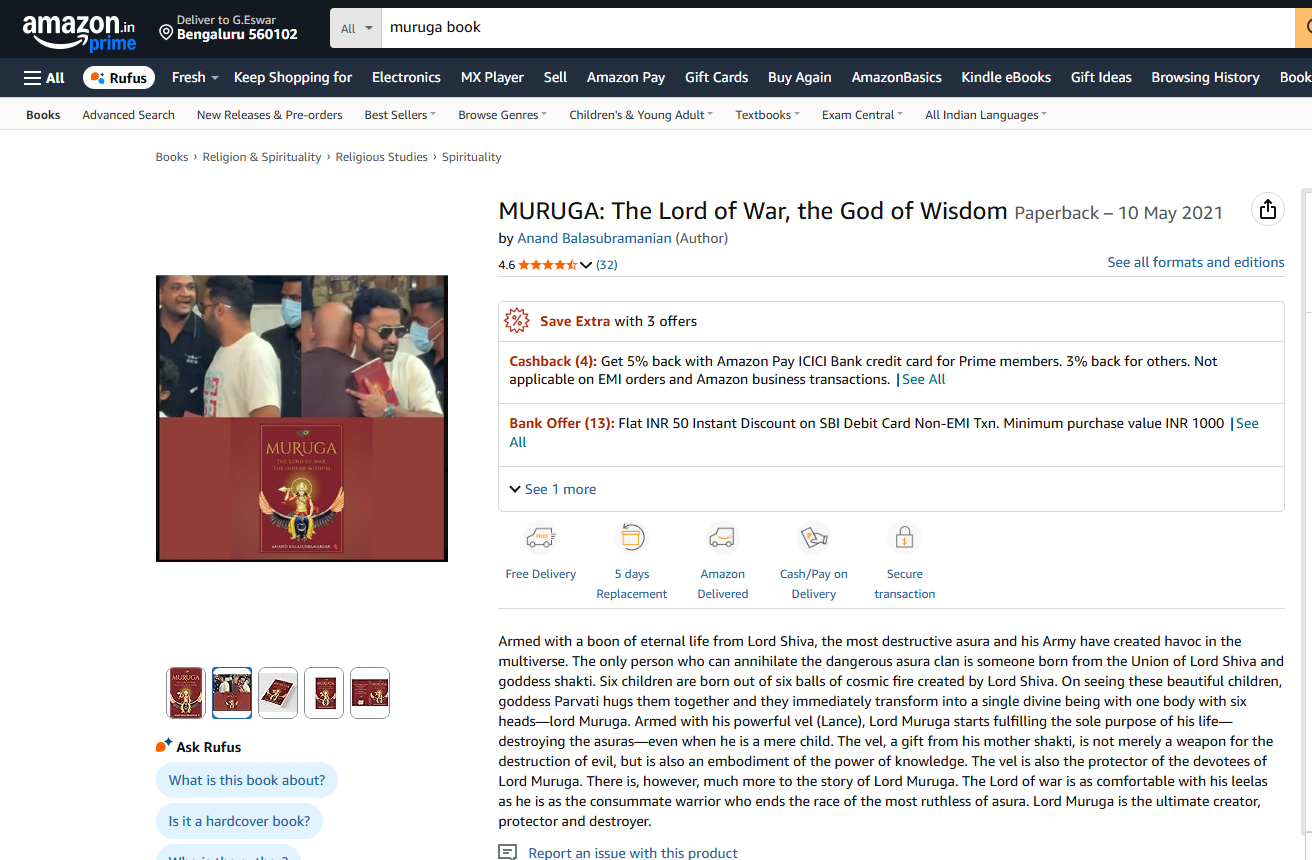The image size is (1312, 860).
Task: Click the Save Extra percent badge icon
Action: point(516,321)
